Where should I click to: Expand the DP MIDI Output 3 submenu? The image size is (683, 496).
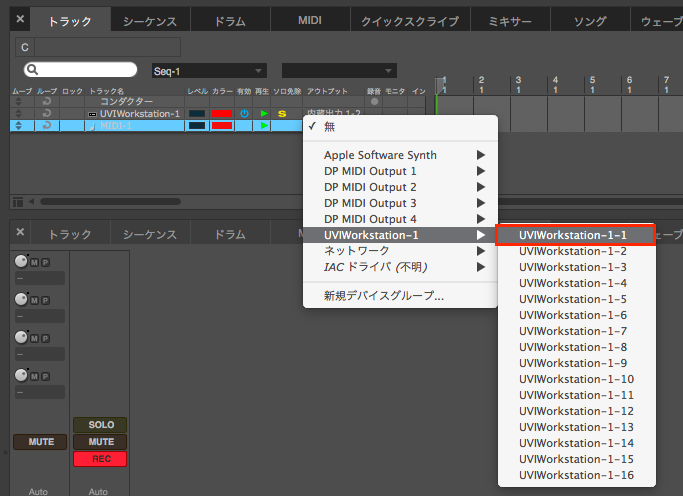(x=400, y=203)
